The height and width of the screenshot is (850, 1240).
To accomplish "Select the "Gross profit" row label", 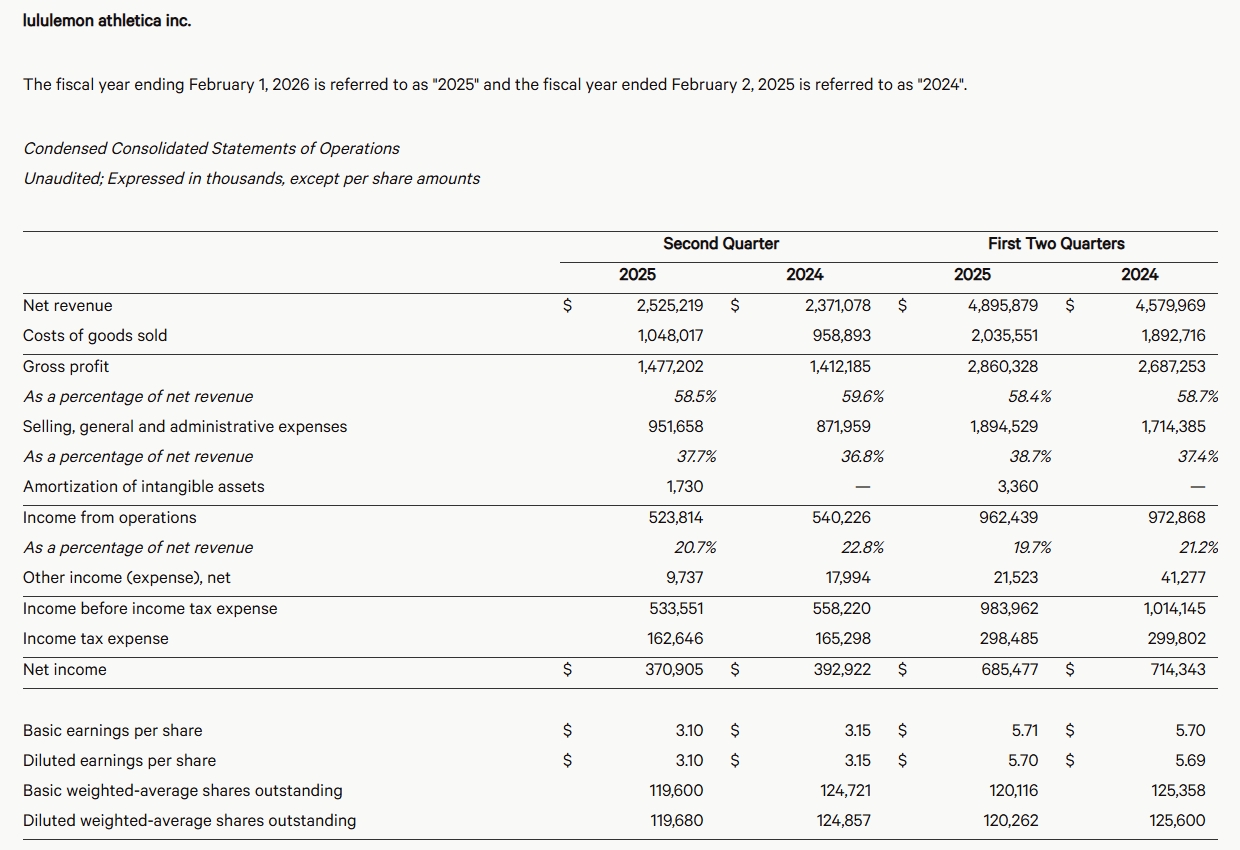I will tap(66, 367).
